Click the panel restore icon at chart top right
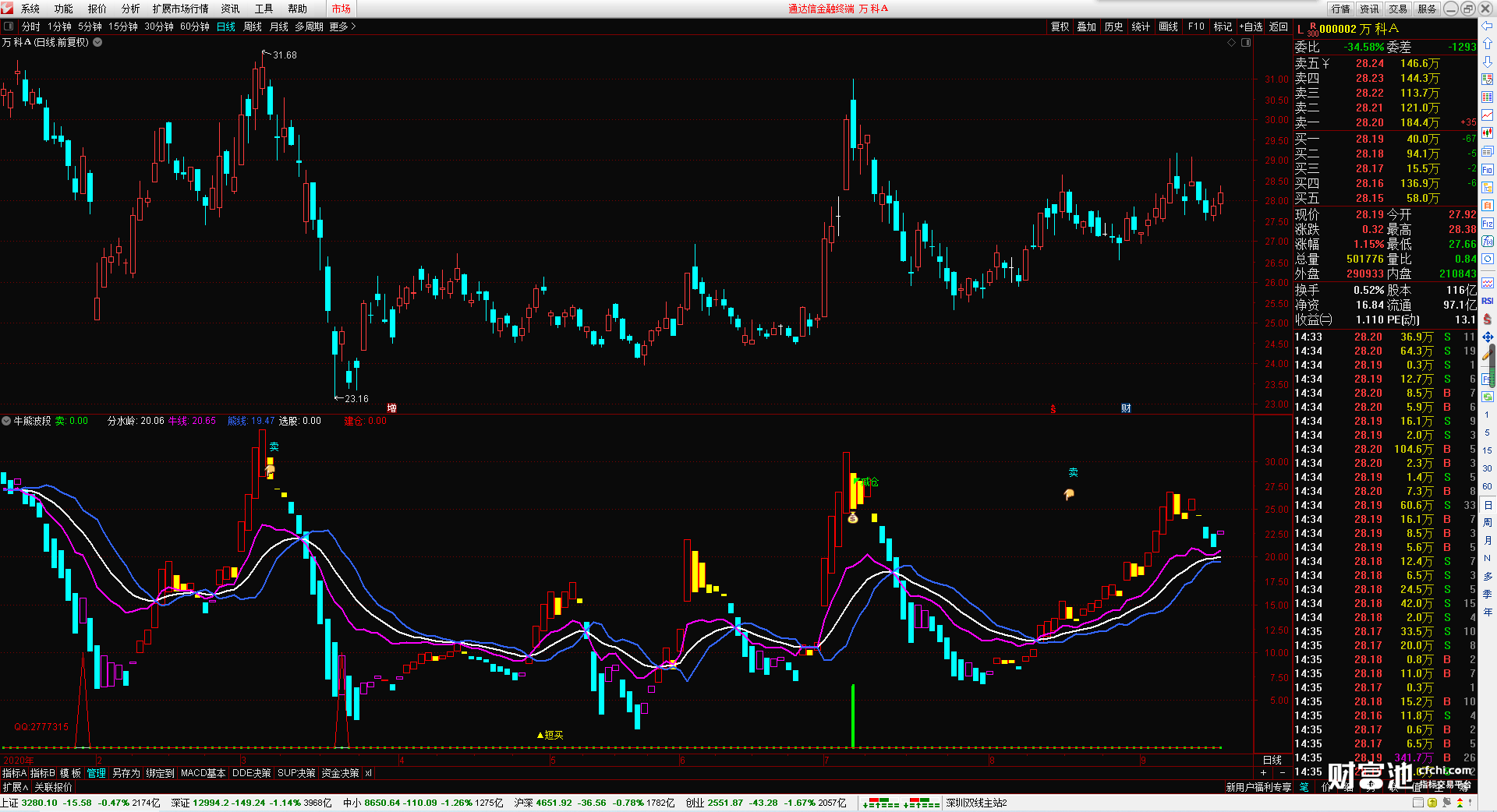 click(x=1246, y=42)
